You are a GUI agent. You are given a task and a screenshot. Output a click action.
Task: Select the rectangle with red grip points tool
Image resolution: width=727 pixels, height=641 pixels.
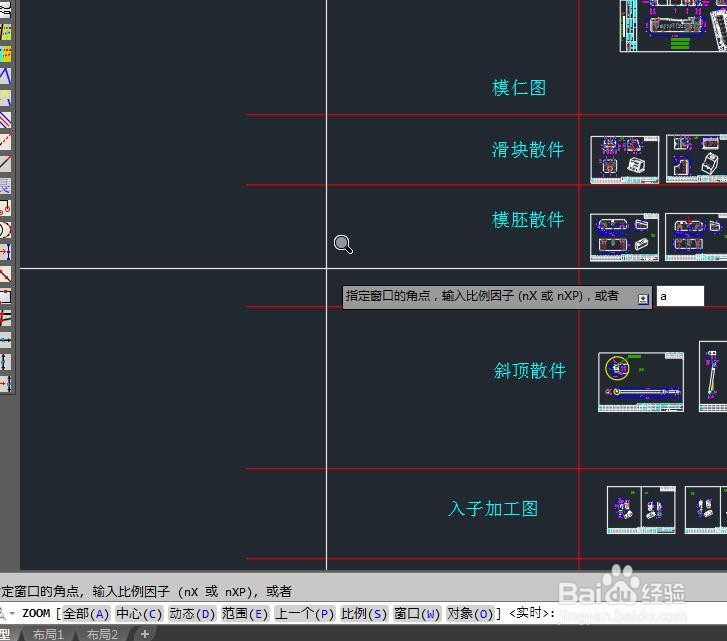(5, 296)
